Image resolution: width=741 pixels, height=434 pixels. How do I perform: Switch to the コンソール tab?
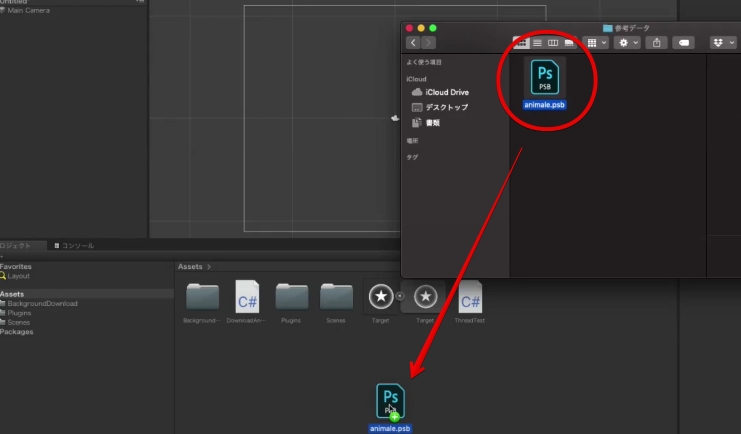(x=74, y=246)
